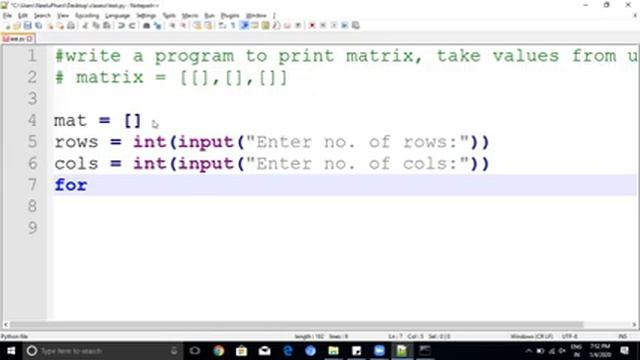Click the Stop Recording macro icon

pos(323,25)
